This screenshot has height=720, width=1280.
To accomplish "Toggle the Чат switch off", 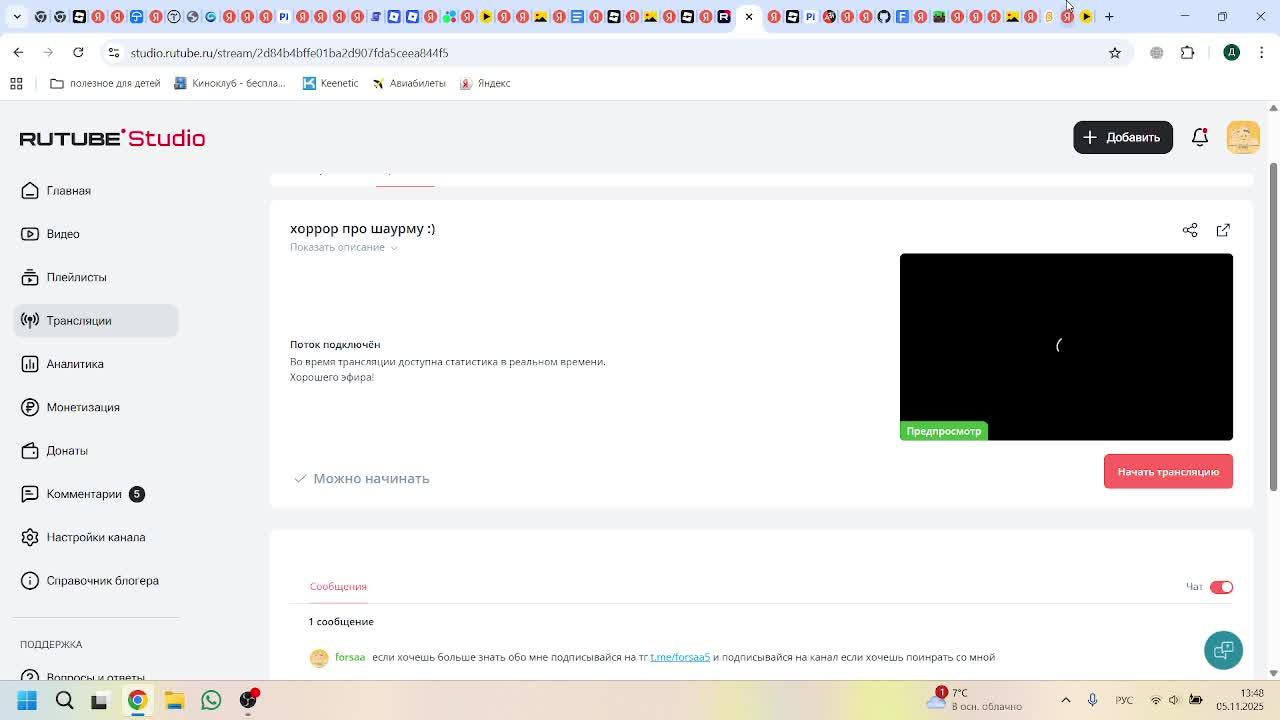I will point(1221,587).
